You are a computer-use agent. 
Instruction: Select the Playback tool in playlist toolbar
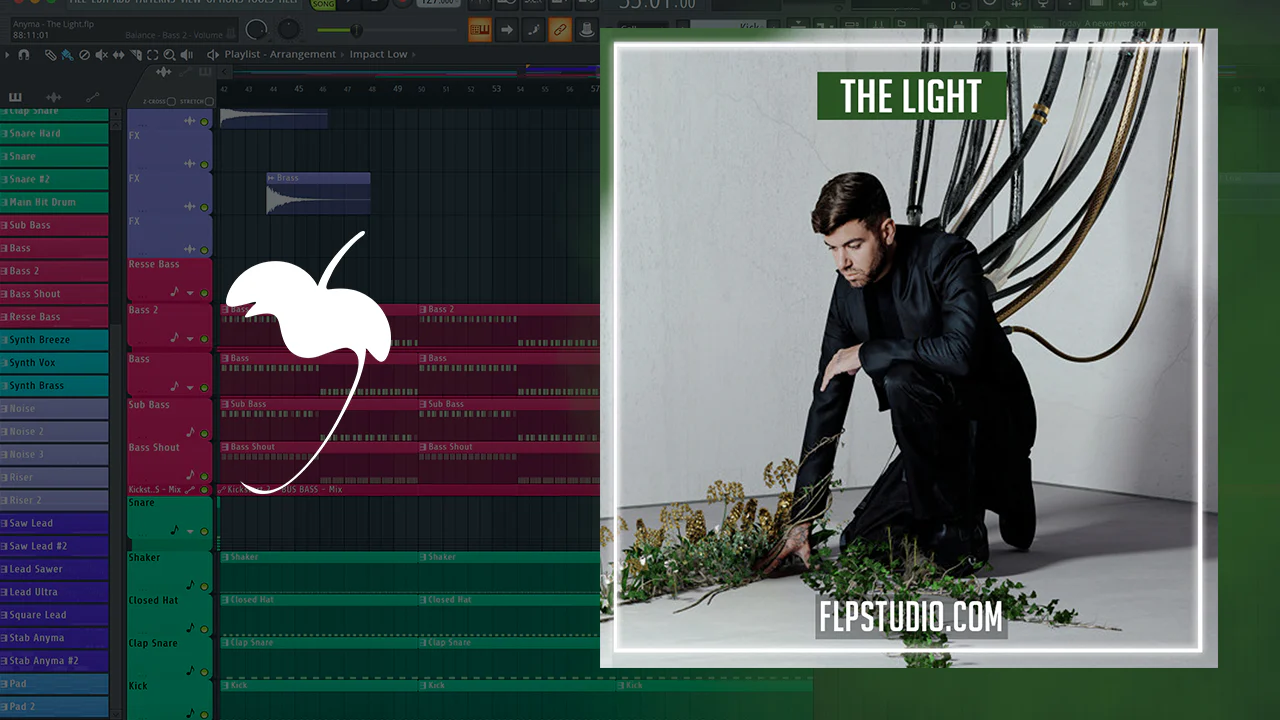[x=186, y=55]
